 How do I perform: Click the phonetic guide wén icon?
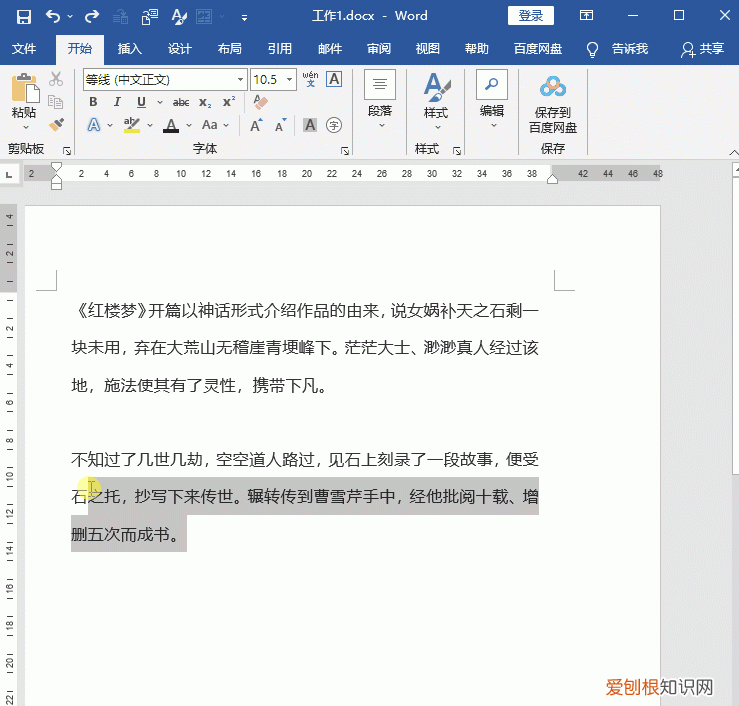click(310, 79)
